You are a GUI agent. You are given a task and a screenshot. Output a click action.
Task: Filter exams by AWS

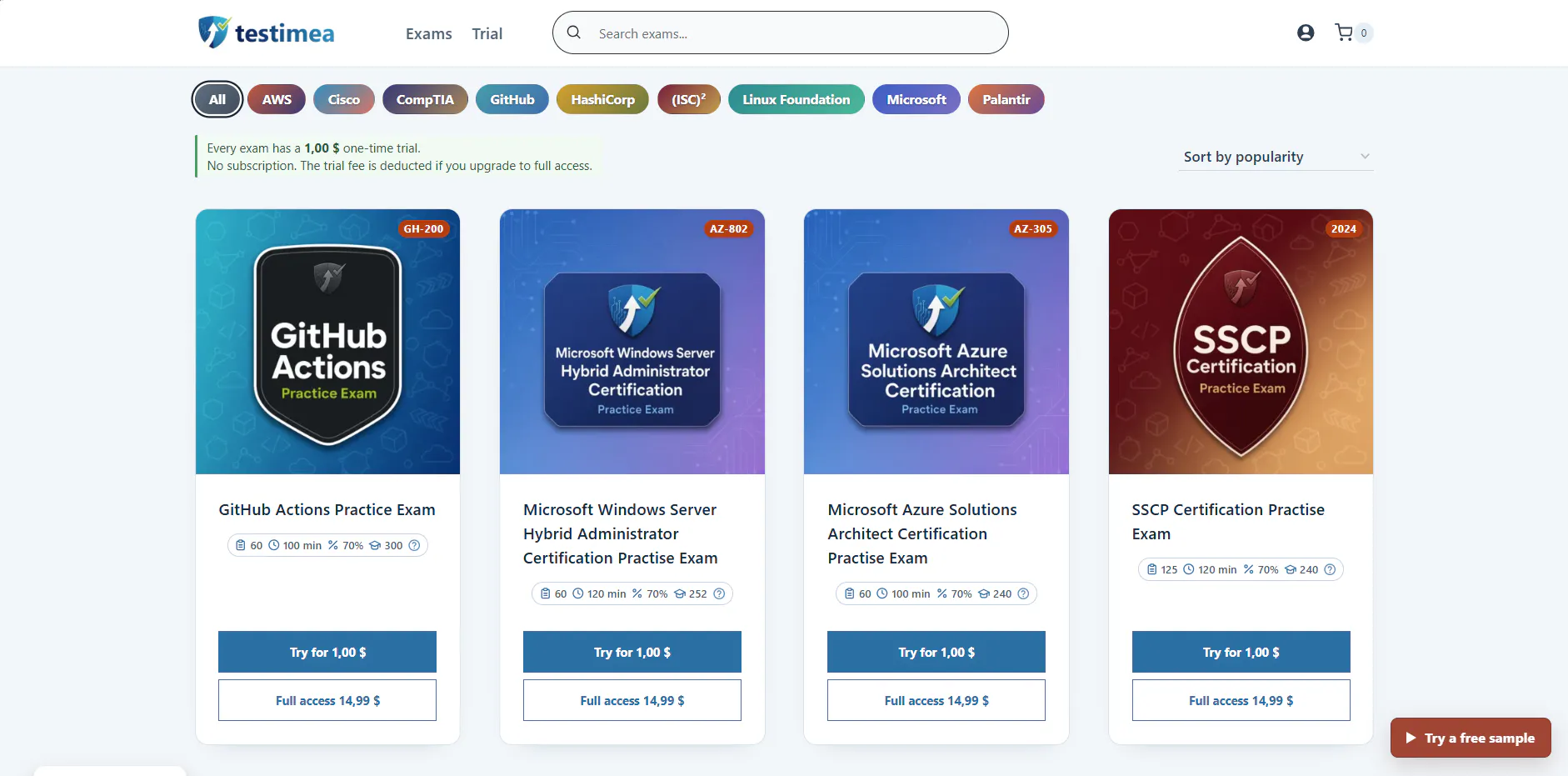[277, 99]
